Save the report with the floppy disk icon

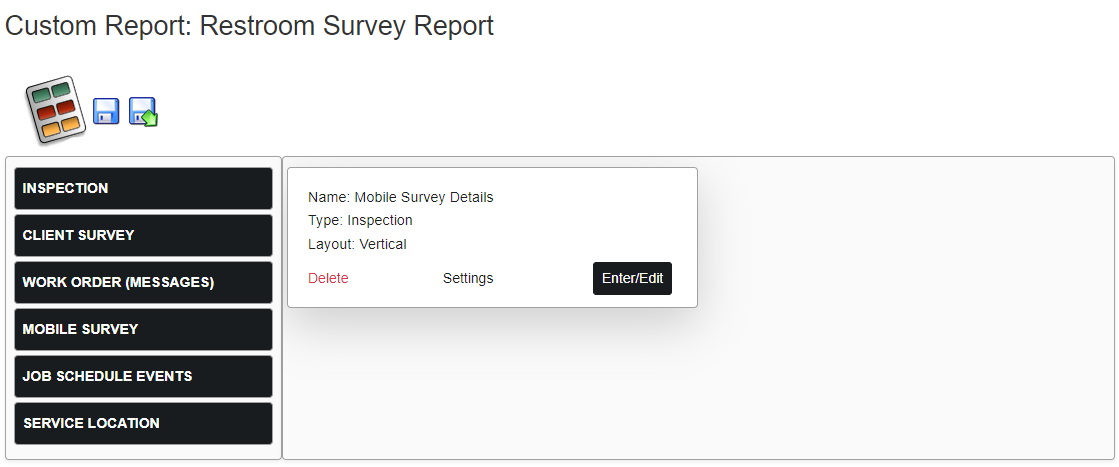coord(106,112)
